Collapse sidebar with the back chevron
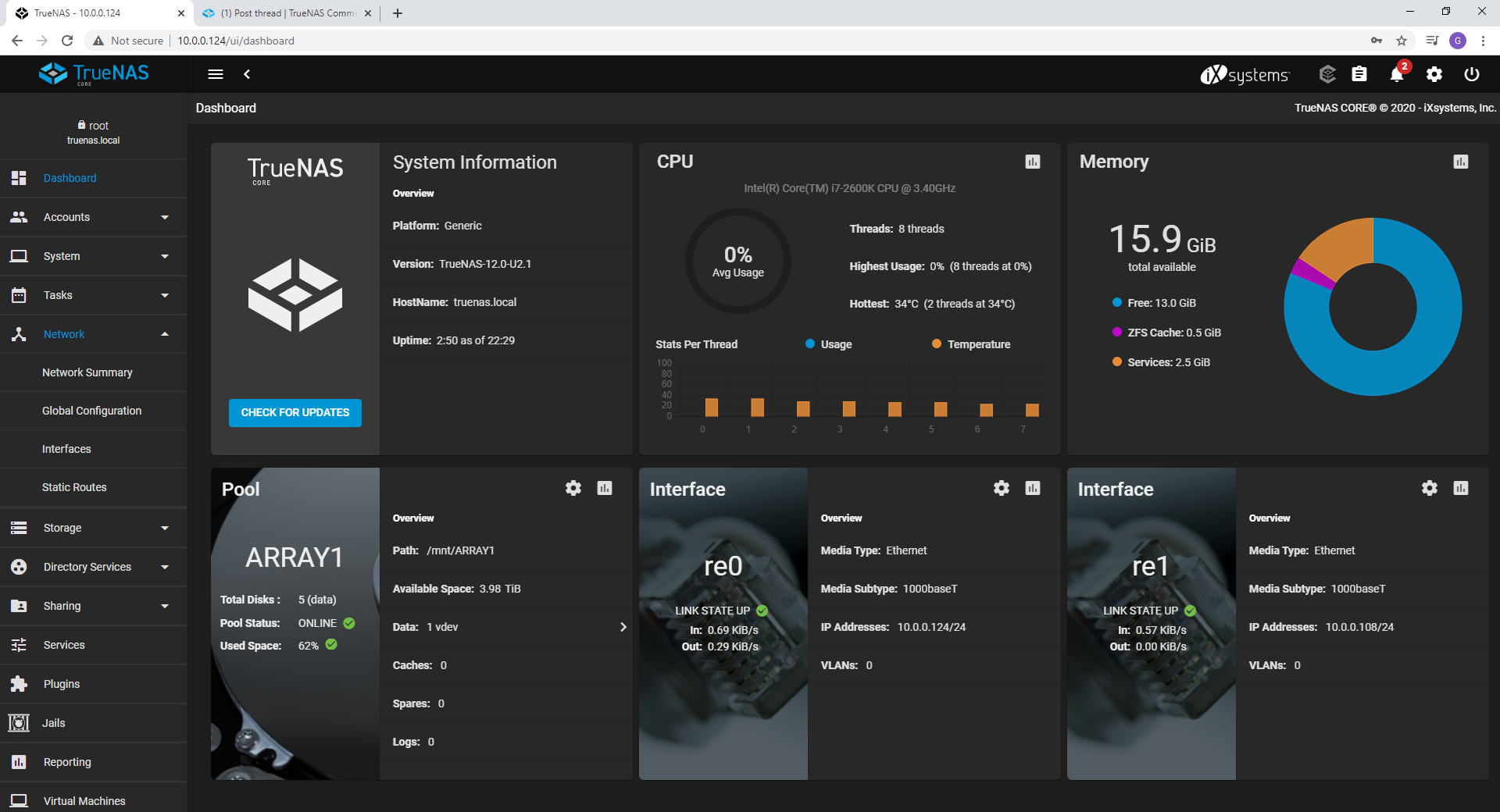The height and width of the screenshot is (812, 1500). tap(247, 74)
